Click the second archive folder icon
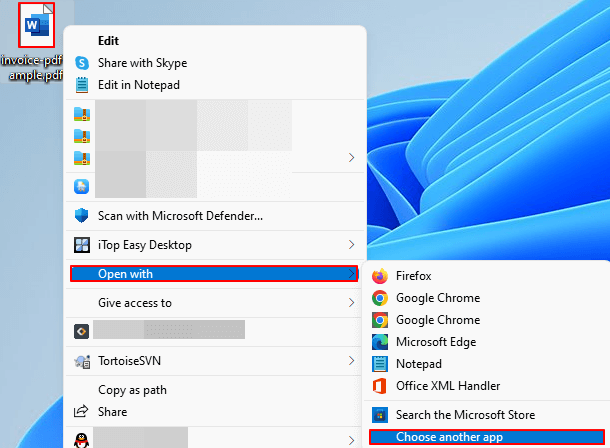The image size is (610, 448). [x=82, y=136]
